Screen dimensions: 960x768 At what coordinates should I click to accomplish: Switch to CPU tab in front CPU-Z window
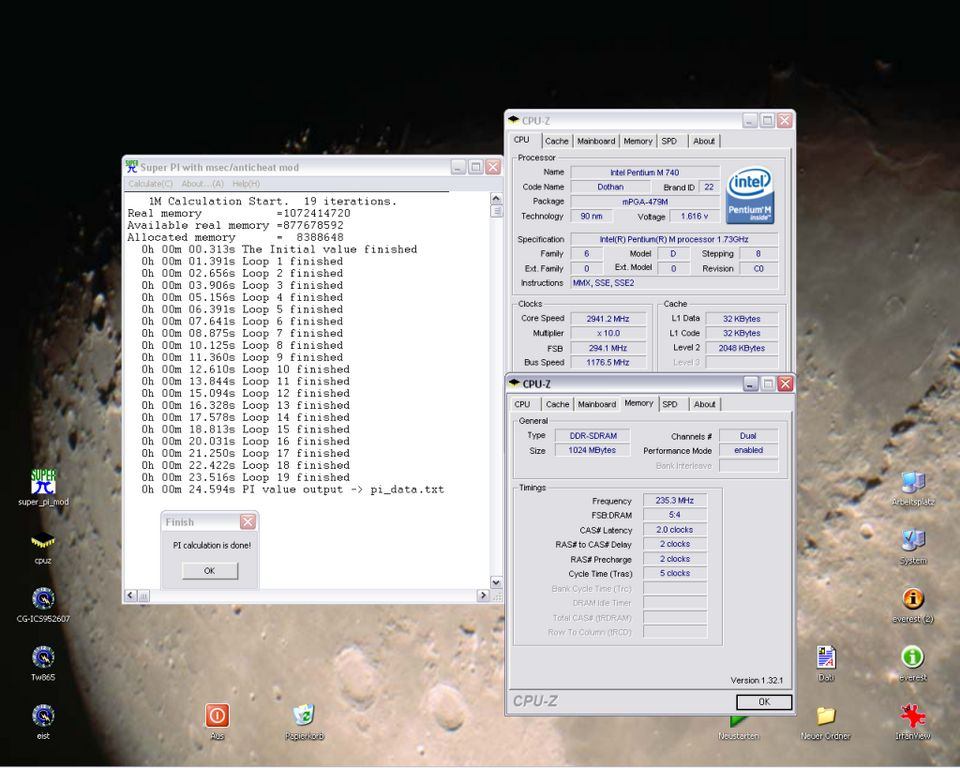pos(522,404)
